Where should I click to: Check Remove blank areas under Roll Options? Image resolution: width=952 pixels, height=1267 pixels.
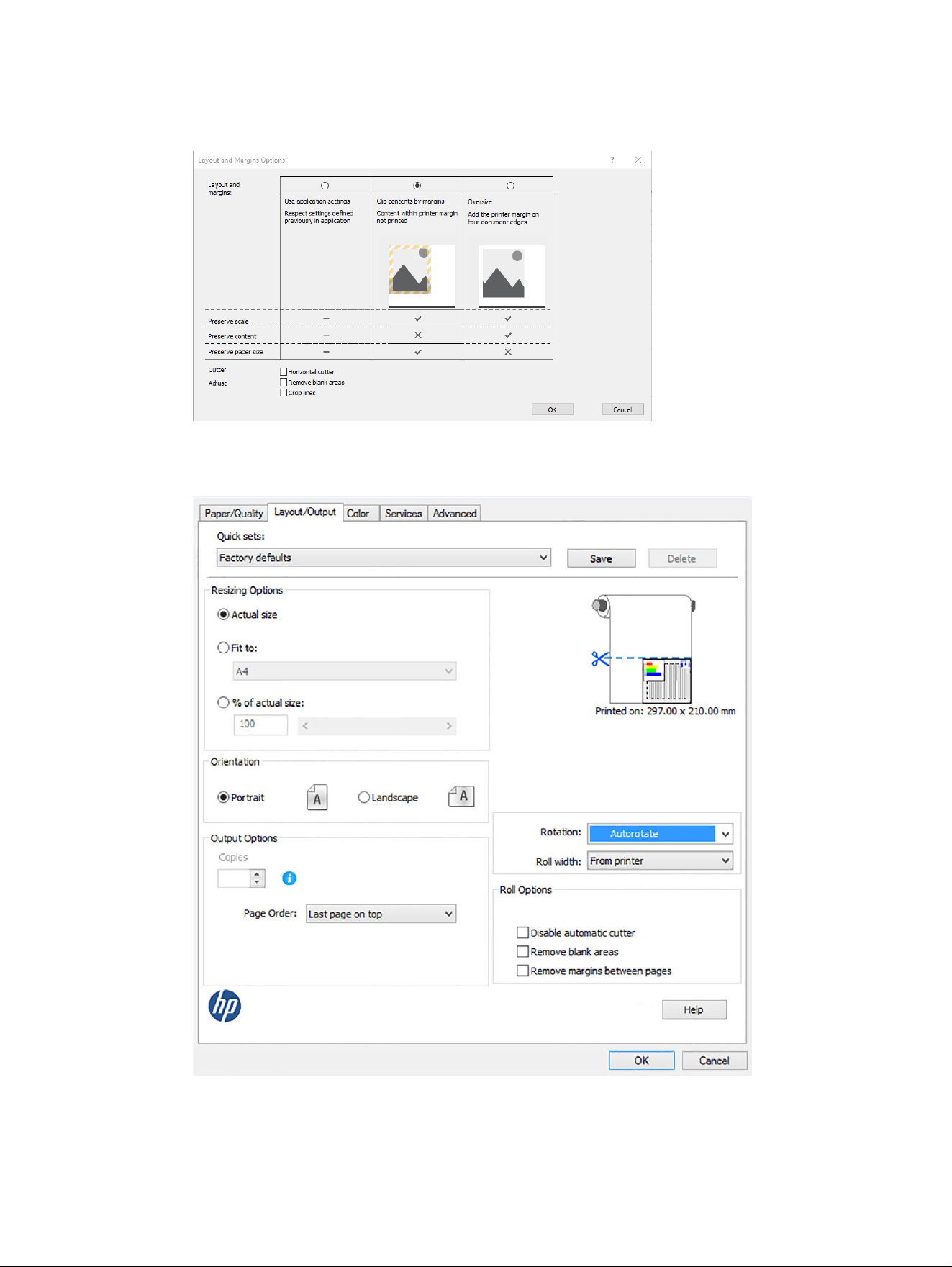pyautogui.click(x=523, y=951)
